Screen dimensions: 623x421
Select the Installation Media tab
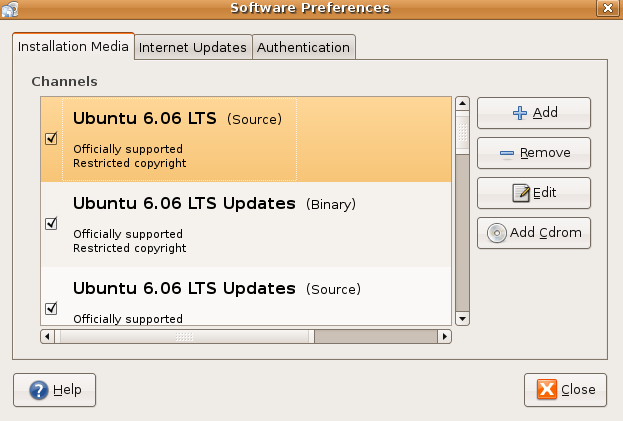[x=73, y=46]
